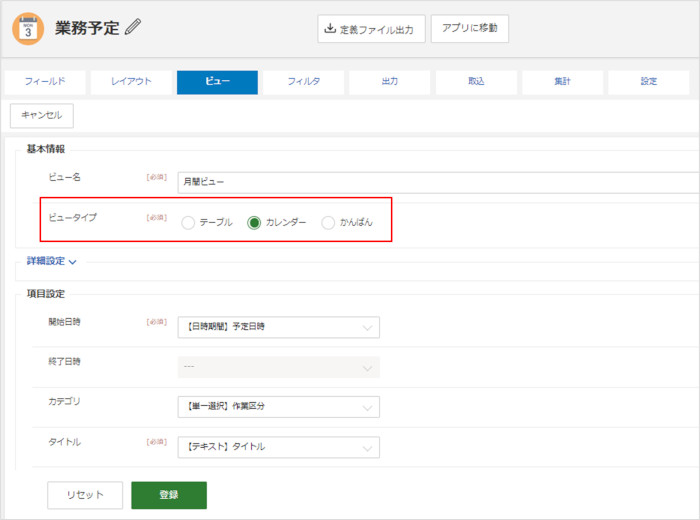
Task: Open the 開始日時 dropdown
Action: (279, 327)
